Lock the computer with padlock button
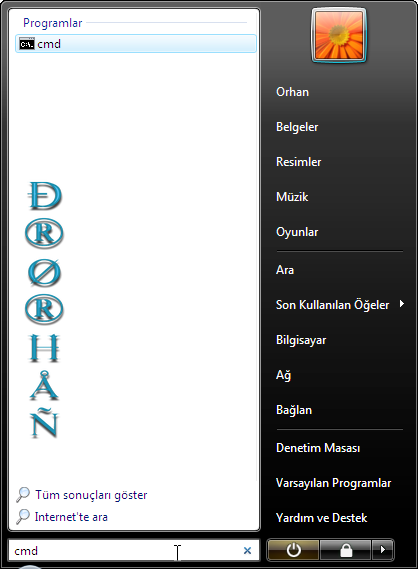 [x=346, y=550]
